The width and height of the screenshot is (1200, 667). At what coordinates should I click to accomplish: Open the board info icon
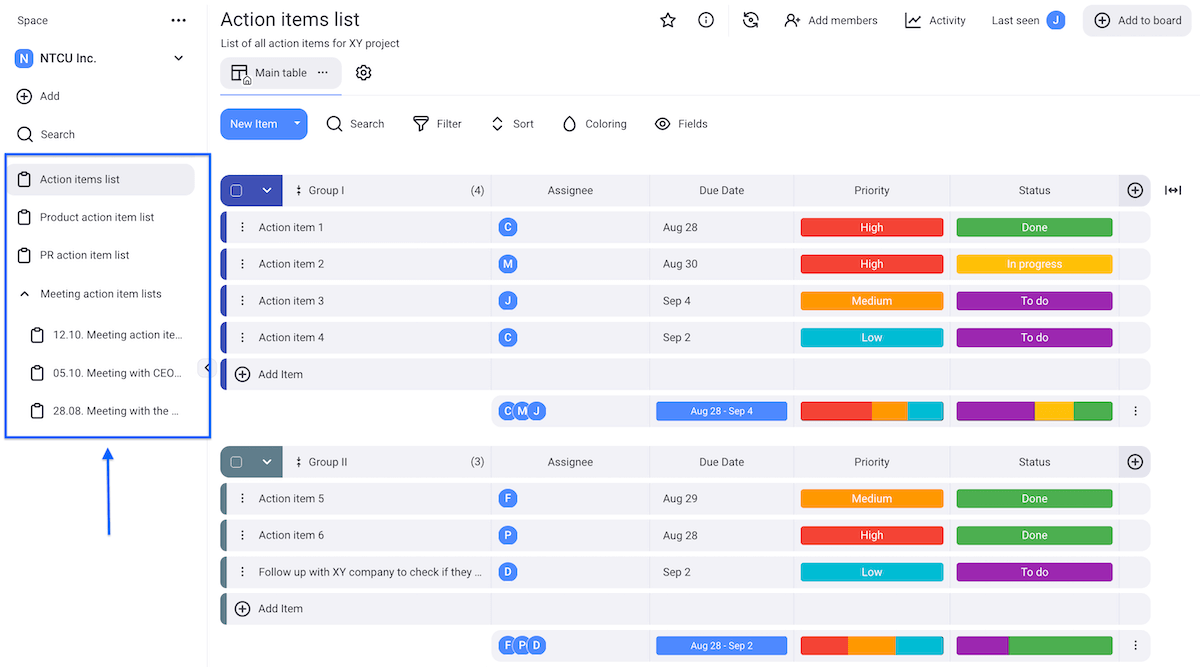tap(706, 20)
